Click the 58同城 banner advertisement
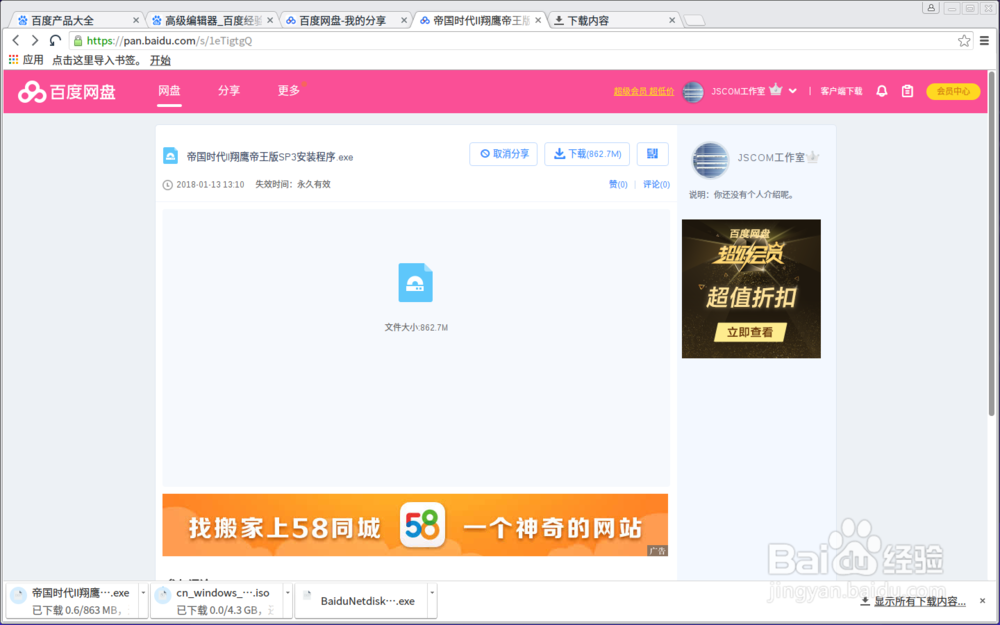This screenshot has height=625, width=1000. [x=415, y=525]
